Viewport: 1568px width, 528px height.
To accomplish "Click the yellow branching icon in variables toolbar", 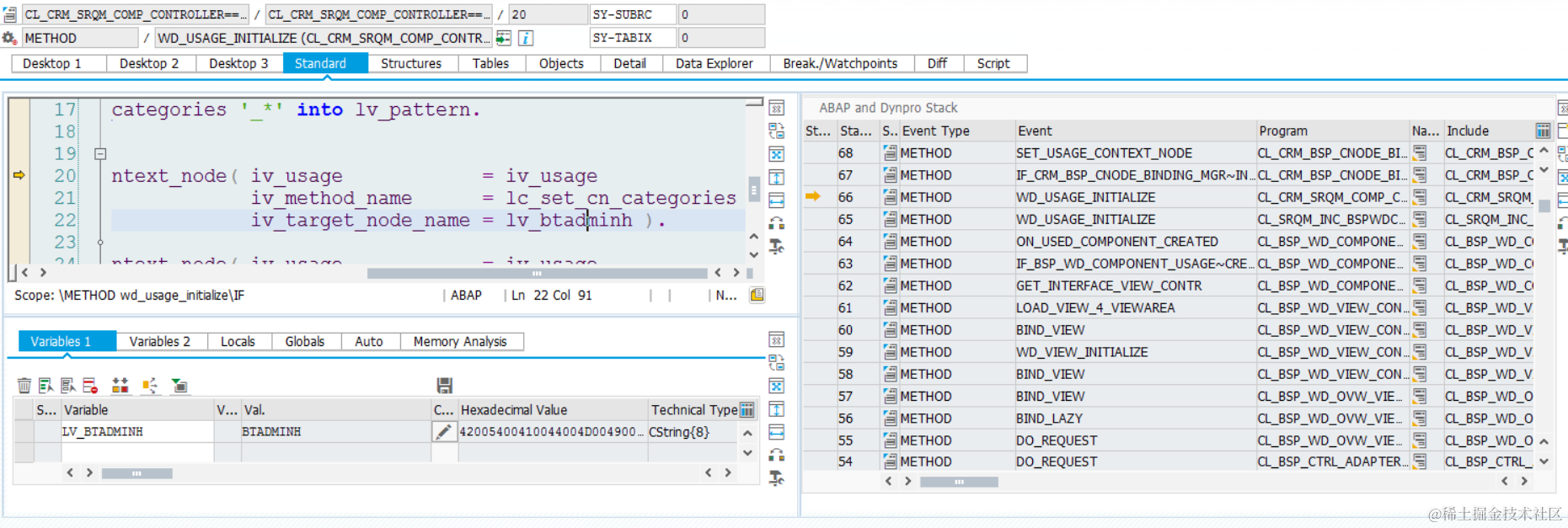I will click(150, 386).
